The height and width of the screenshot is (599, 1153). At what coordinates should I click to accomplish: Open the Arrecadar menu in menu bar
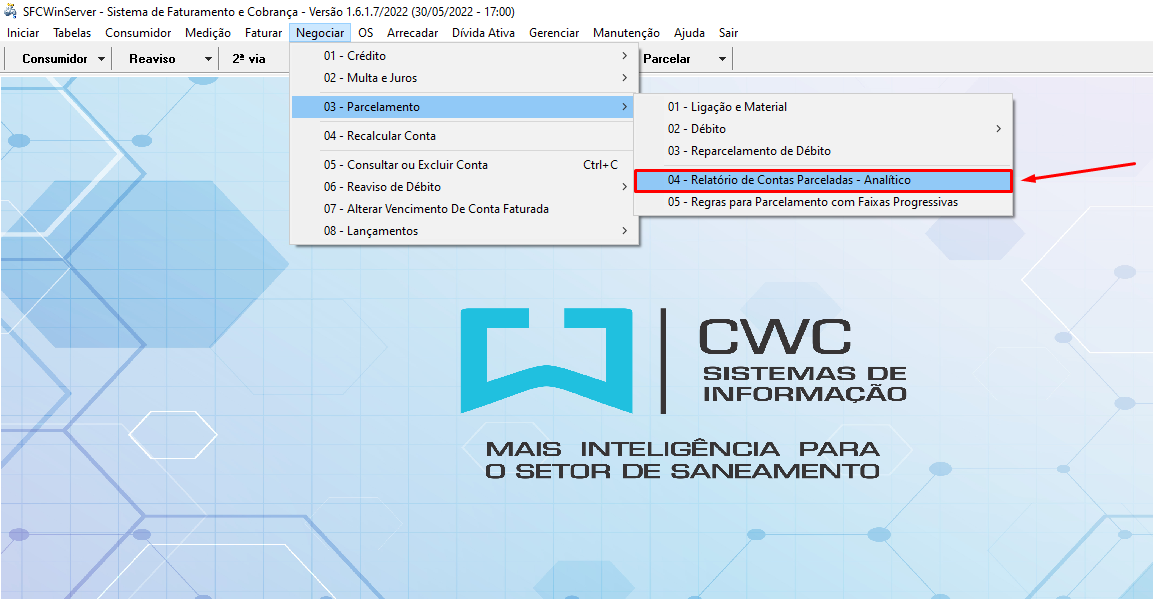pos(412,33)
